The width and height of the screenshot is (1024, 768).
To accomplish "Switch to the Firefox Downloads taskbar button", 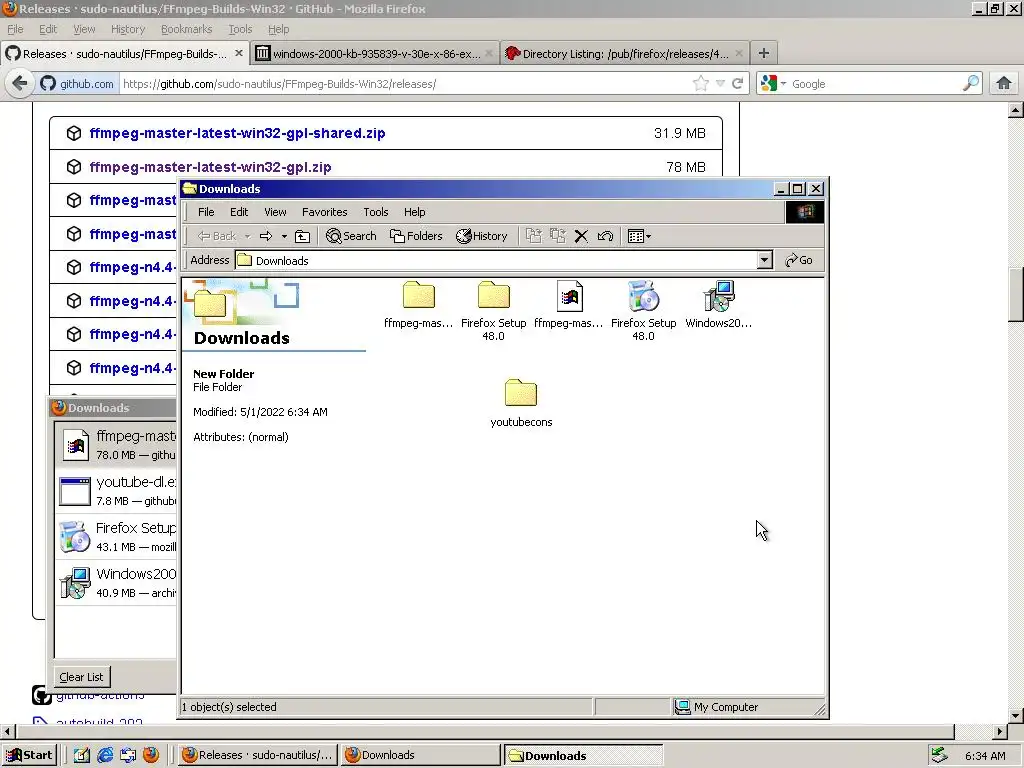I will point(421,756).
